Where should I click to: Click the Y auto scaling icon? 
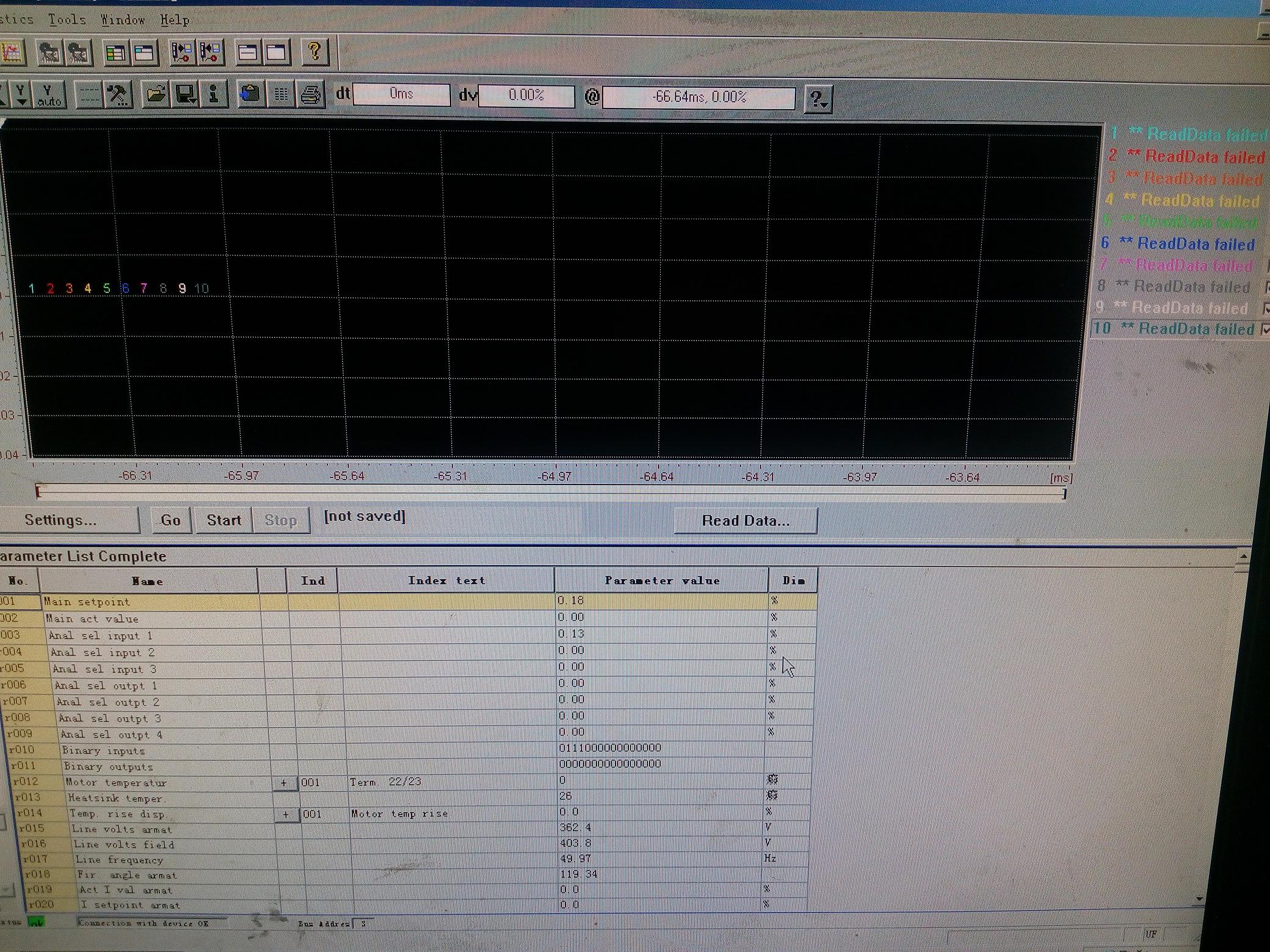(x=48, y=95)
